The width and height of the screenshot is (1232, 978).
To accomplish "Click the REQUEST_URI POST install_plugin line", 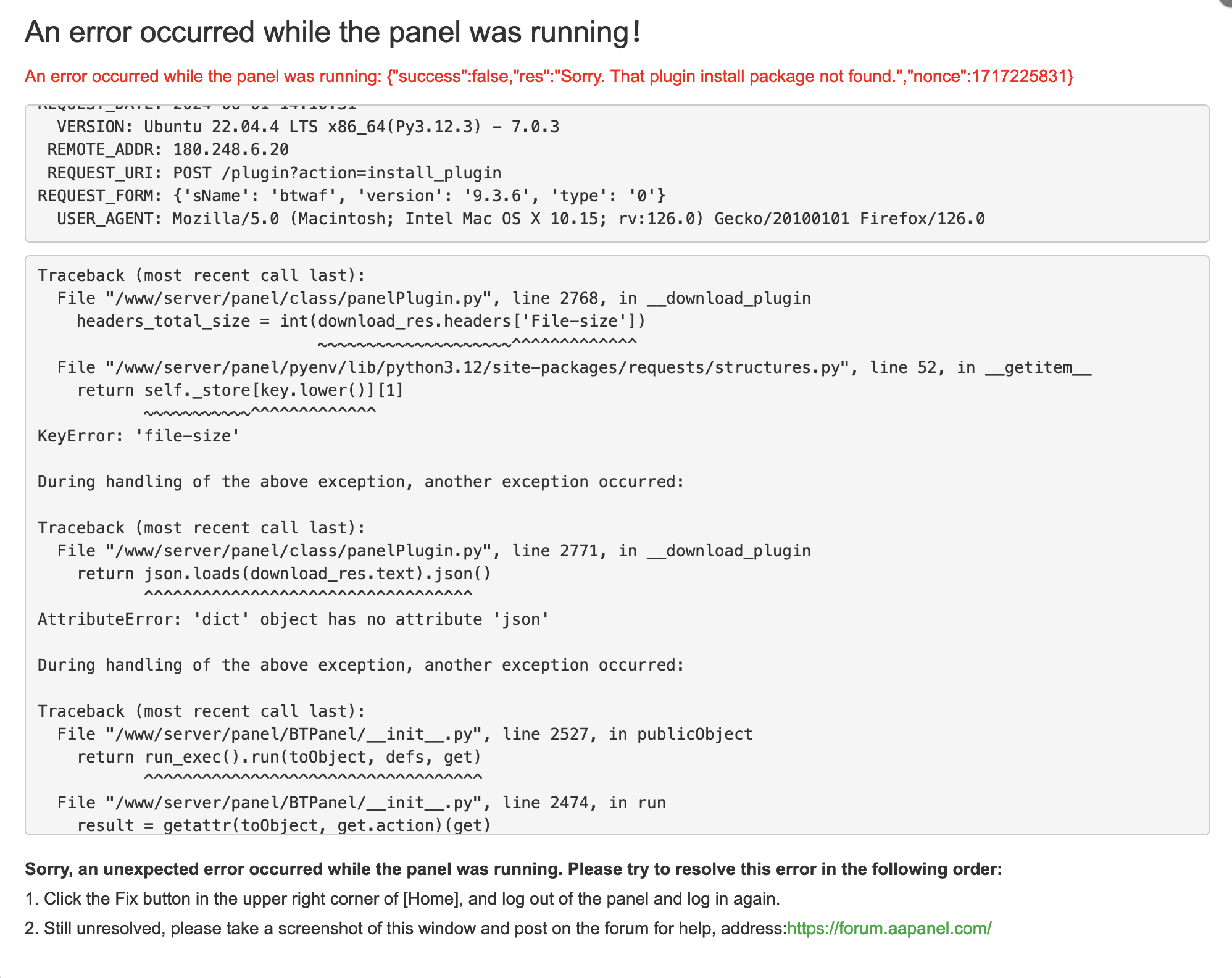I will click(x=274, y=173).
